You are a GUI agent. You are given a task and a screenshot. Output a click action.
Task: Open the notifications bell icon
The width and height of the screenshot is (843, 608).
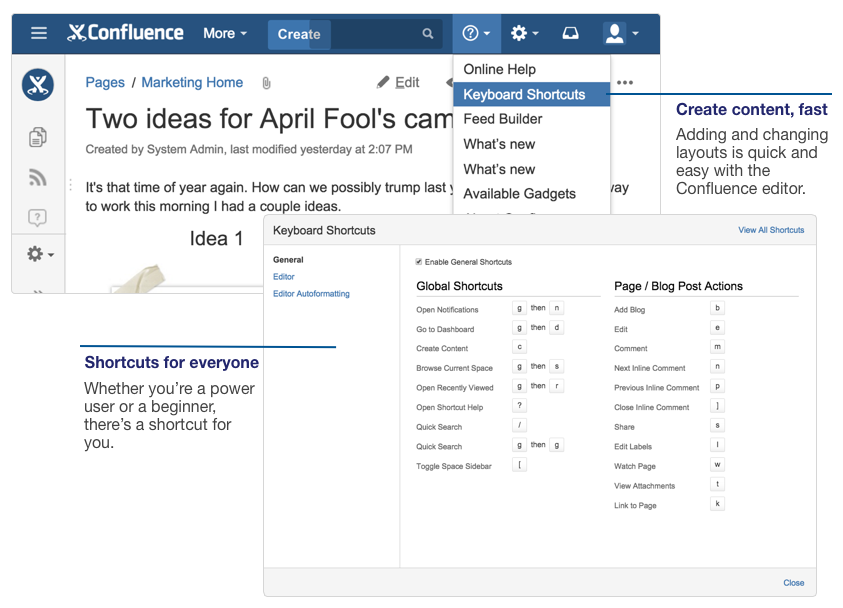click(x=570, y=33)
